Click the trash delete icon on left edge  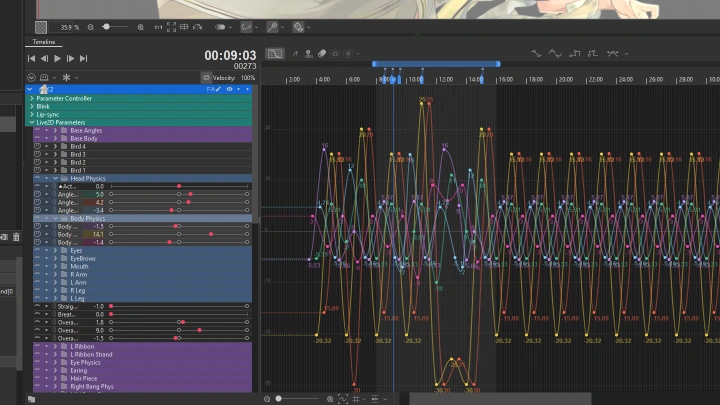tap(16, 237)
